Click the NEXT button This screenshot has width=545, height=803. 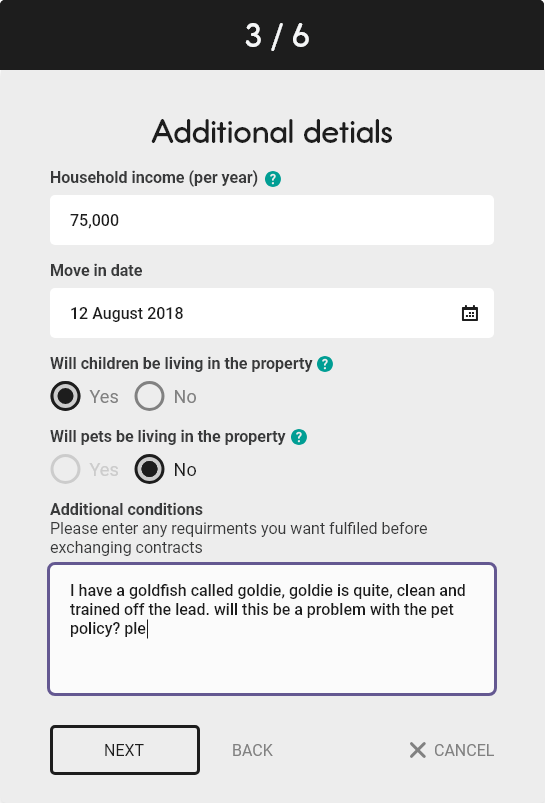tap(124, 750)
